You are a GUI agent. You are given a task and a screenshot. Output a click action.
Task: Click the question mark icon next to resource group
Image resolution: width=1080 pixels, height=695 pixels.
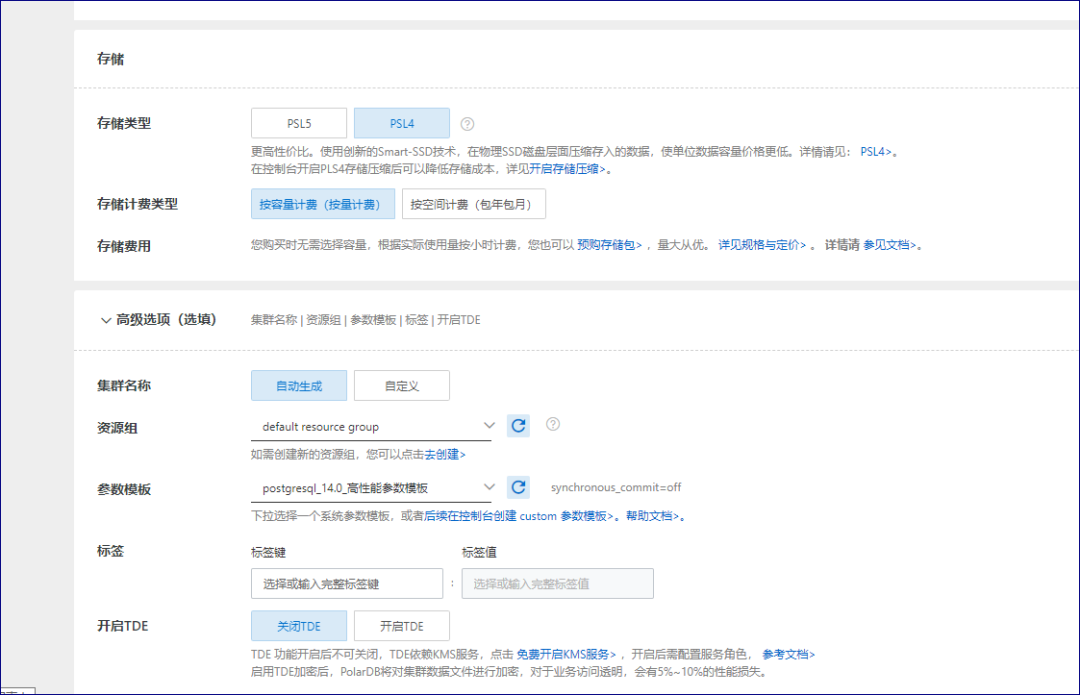pos(552,424)
